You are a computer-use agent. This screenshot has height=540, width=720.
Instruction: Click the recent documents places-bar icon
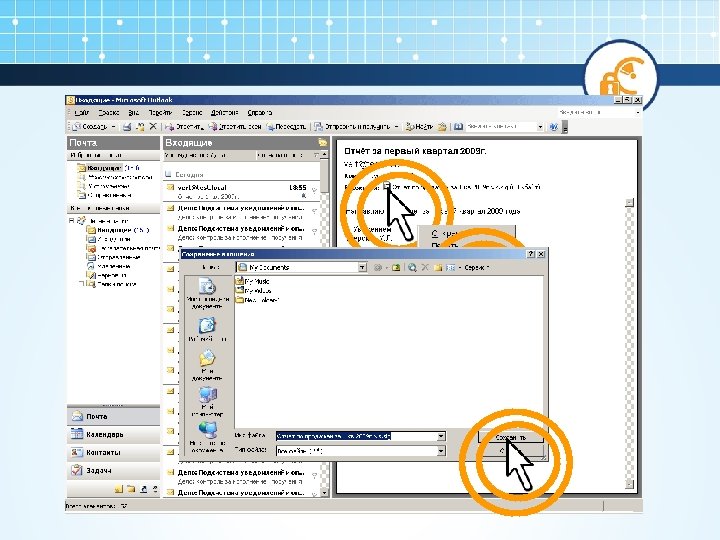[208, 293]
